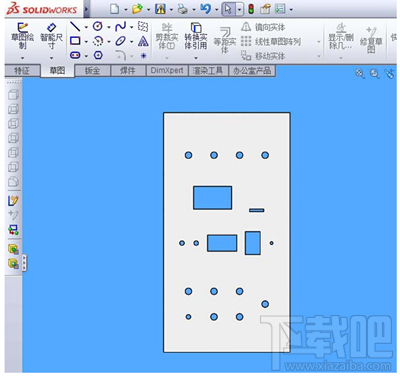
Task: Click the 显示/删除几何关系 relations button
Action: (x=341, y=37)
